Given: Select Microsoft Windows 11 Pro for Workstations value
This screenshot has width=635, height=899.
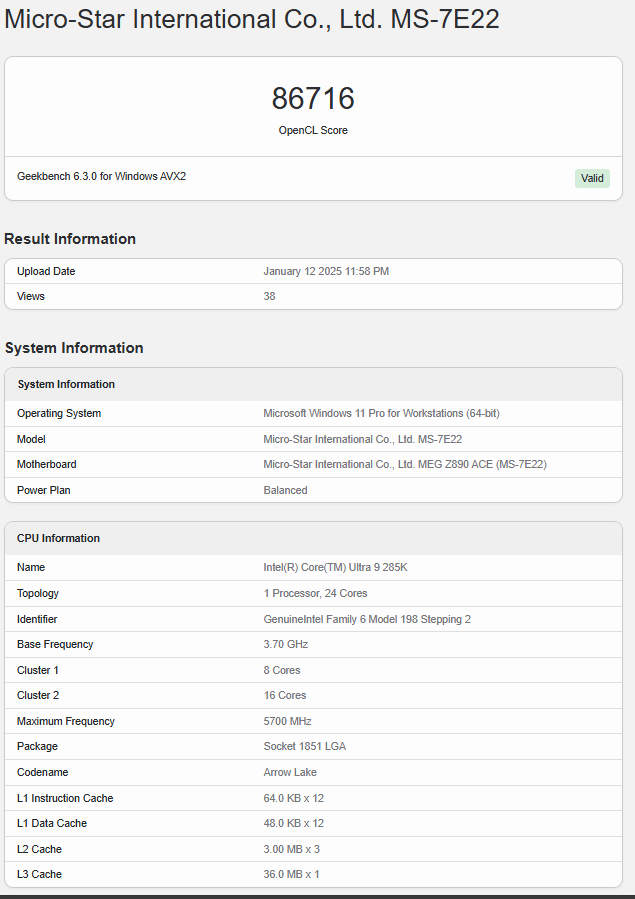Looking at the screenshot, I should coord(381,413).
